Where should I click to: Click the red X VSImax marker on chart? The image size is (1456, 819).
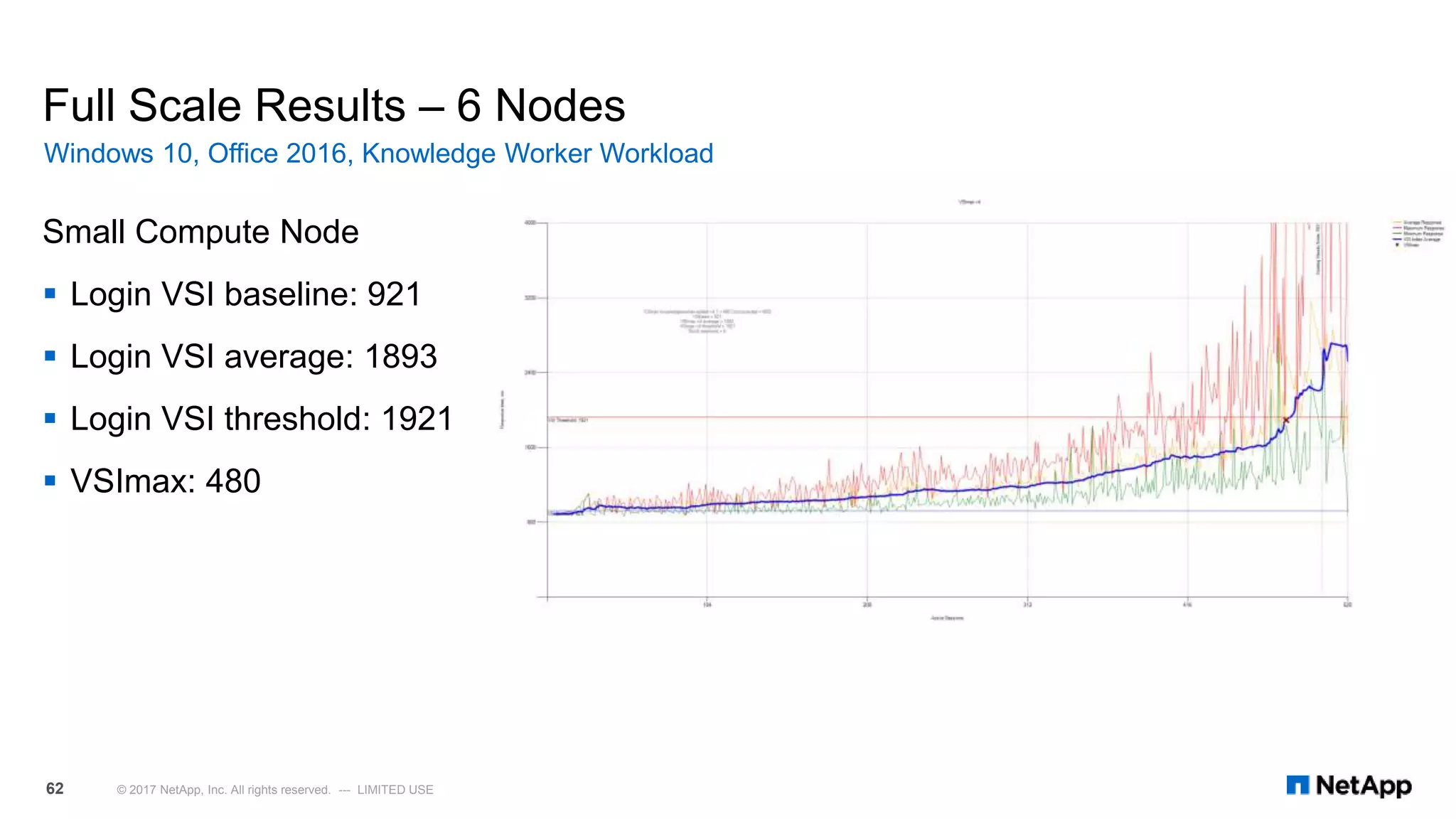(1285, 421)
